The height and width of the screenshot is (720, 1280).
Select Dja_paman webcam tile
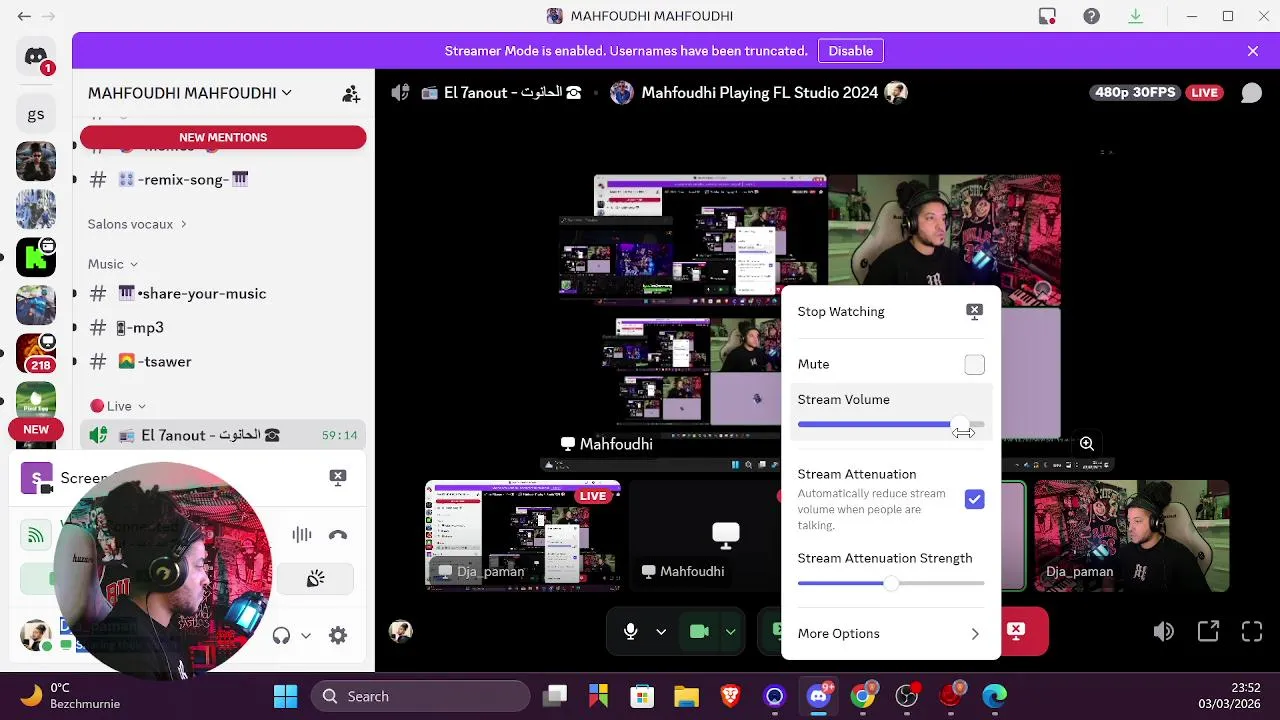[x=1131, y=535]
